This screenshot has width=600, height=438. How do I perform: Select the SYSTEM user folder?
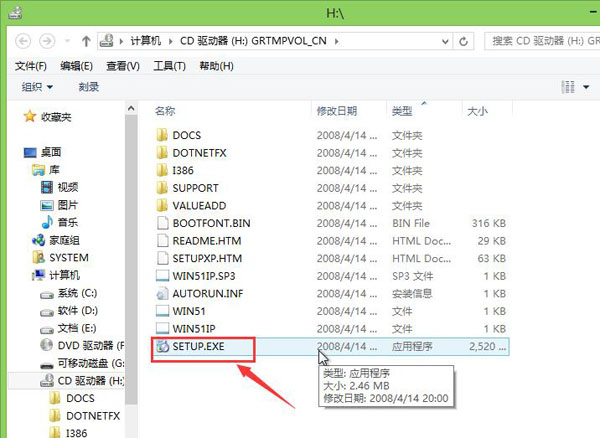pyautogui.click(x=69, y=258)
